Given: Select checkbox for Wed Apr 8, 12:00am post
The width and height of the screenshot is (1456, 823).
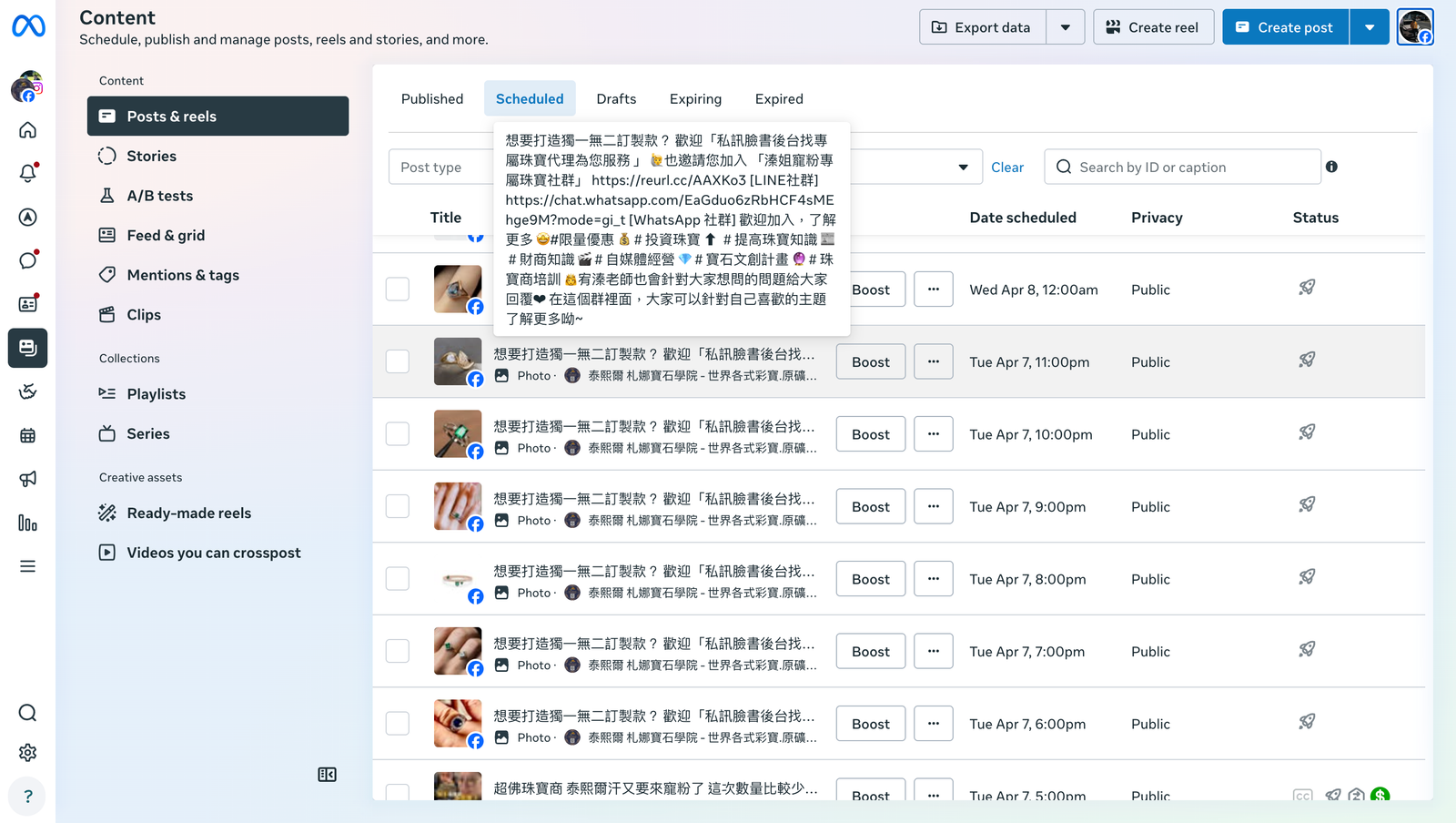Looking at the screenshot, I should coord(398,290).
